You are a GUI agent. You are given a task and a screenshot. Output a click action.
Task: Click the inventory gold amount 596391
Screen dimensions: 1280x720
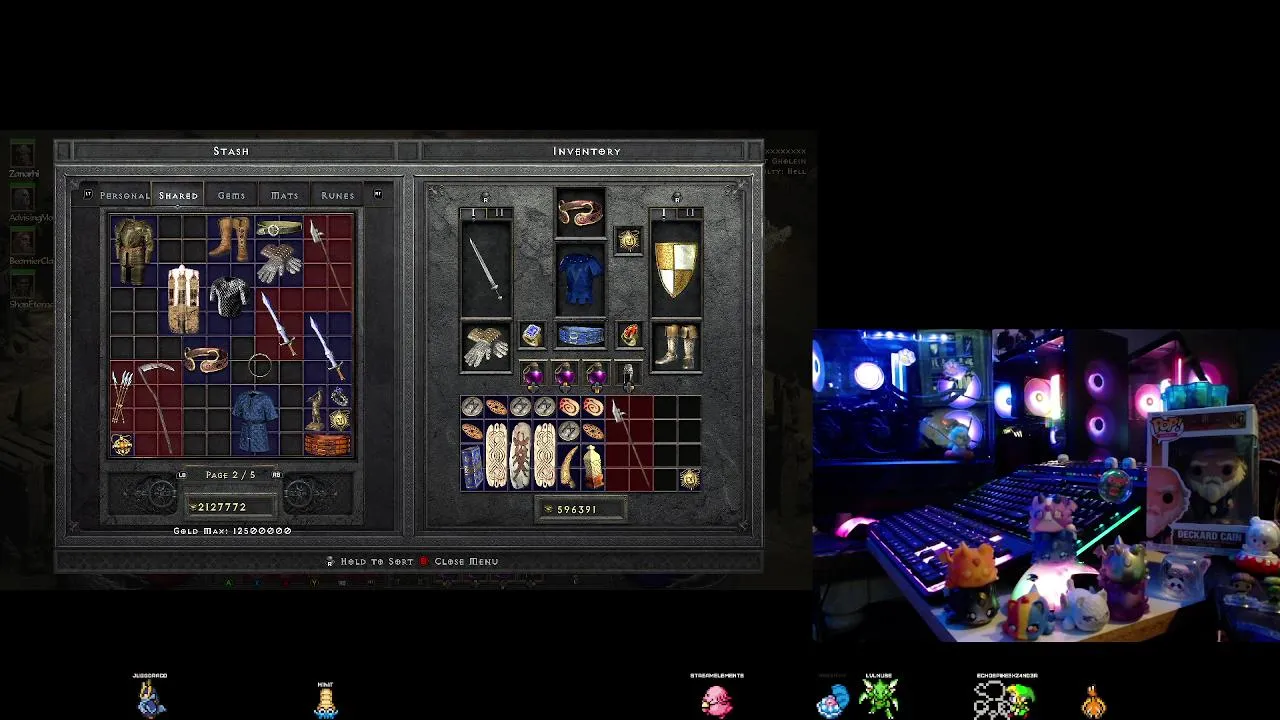pyautogui.click(x=577, y=509)
